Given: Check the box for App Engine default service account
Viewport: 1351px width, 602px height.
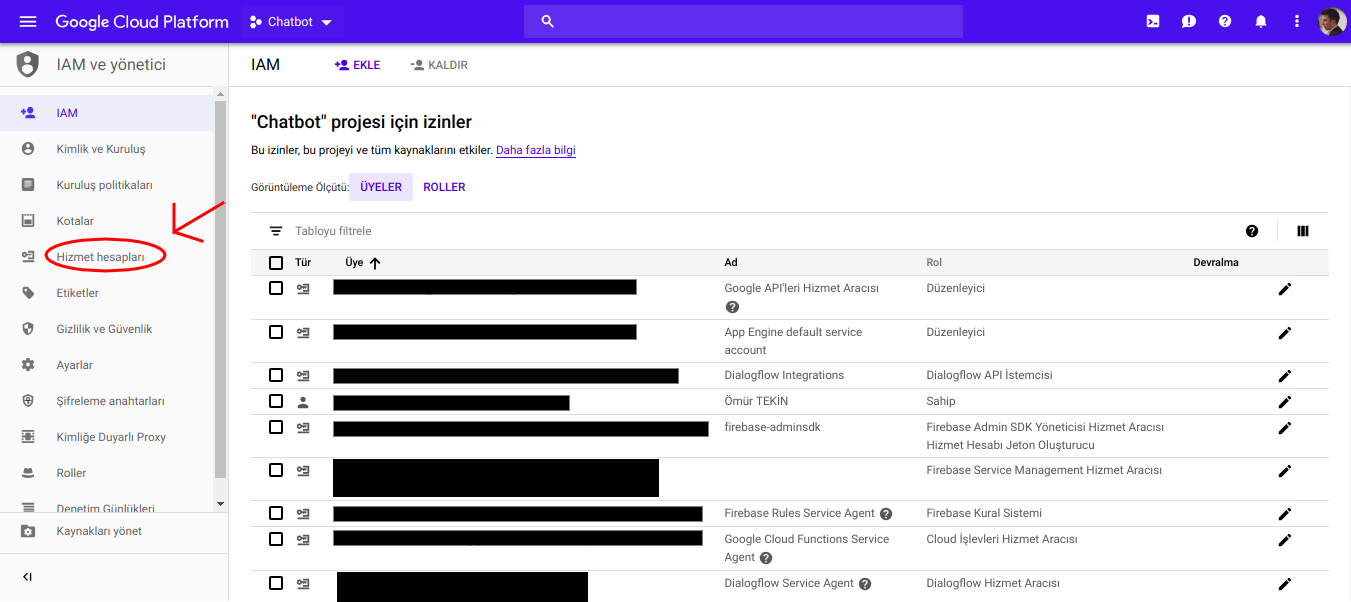Looking at the screenshot, I should tap(276, 332).
